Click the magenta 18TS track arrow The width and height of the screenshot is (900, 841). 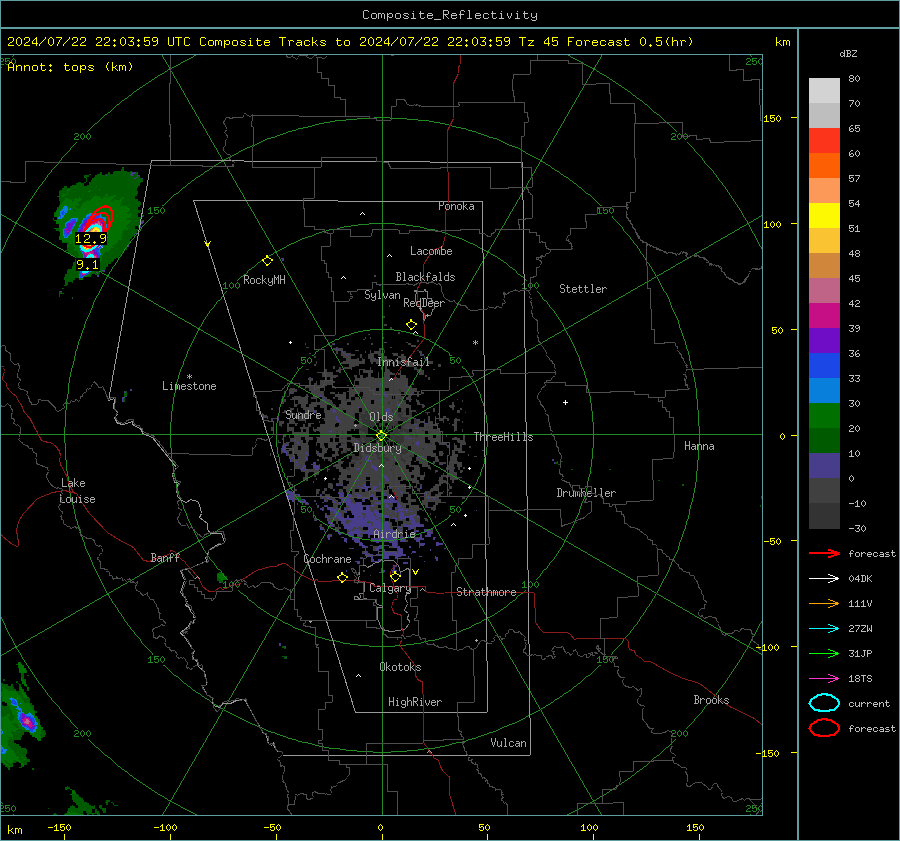point(824,679)
